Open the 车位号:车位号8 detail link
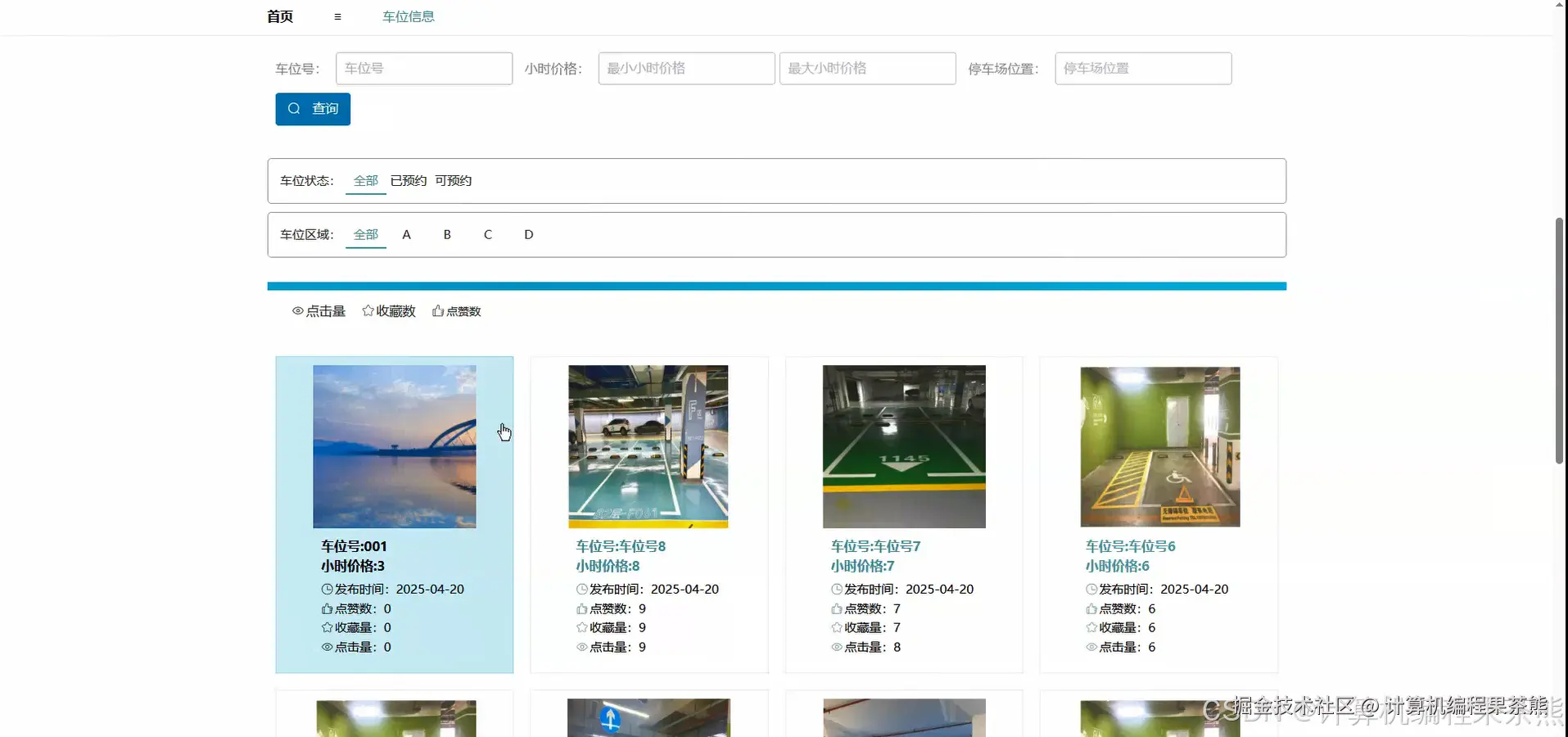1568x737 pixels. coord(620,546)
